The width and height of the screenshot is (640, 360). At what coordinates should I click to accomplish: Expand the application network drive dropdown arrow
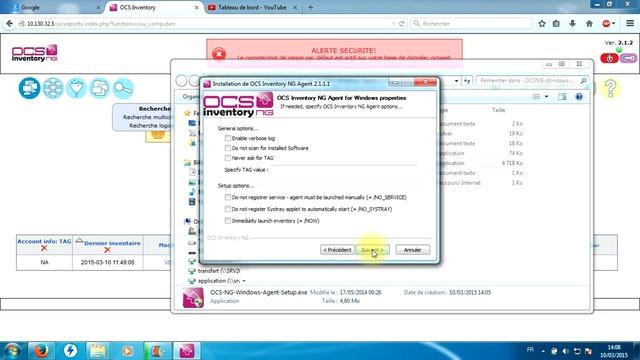(x=244, y=281)
